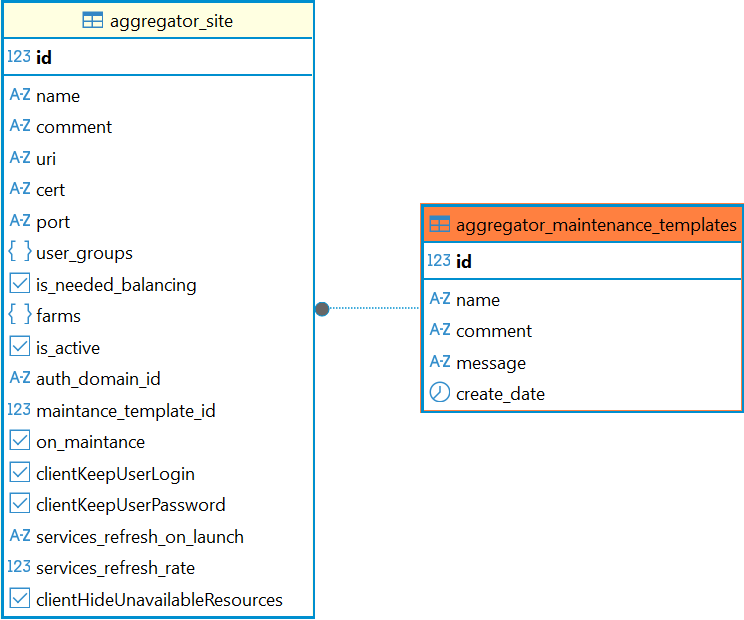Image resolution: width=744 pixels, height=620 pixels.
Task: Click the relationship connector dot on aggregator_site
Action: point(322,309)
